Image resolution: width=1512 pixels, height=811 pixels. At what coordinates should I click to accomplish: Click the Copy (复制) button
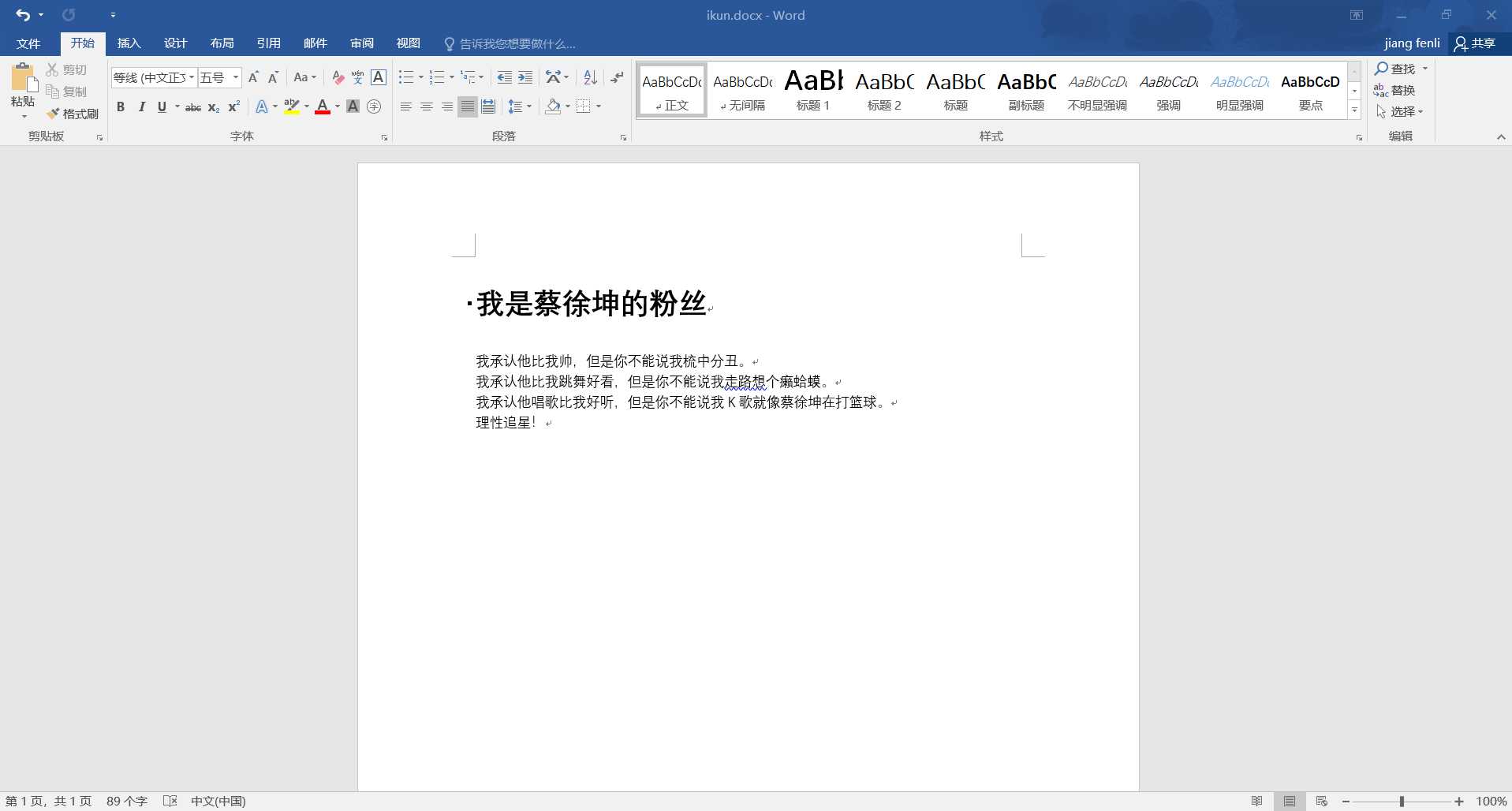click(66, 92)
